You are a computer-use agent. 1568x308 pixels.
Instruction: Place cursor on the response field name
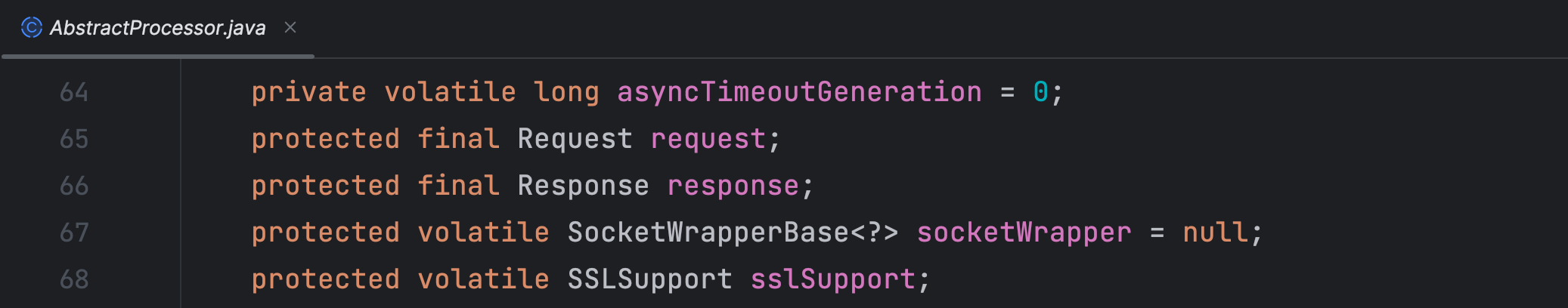[733, 186]
